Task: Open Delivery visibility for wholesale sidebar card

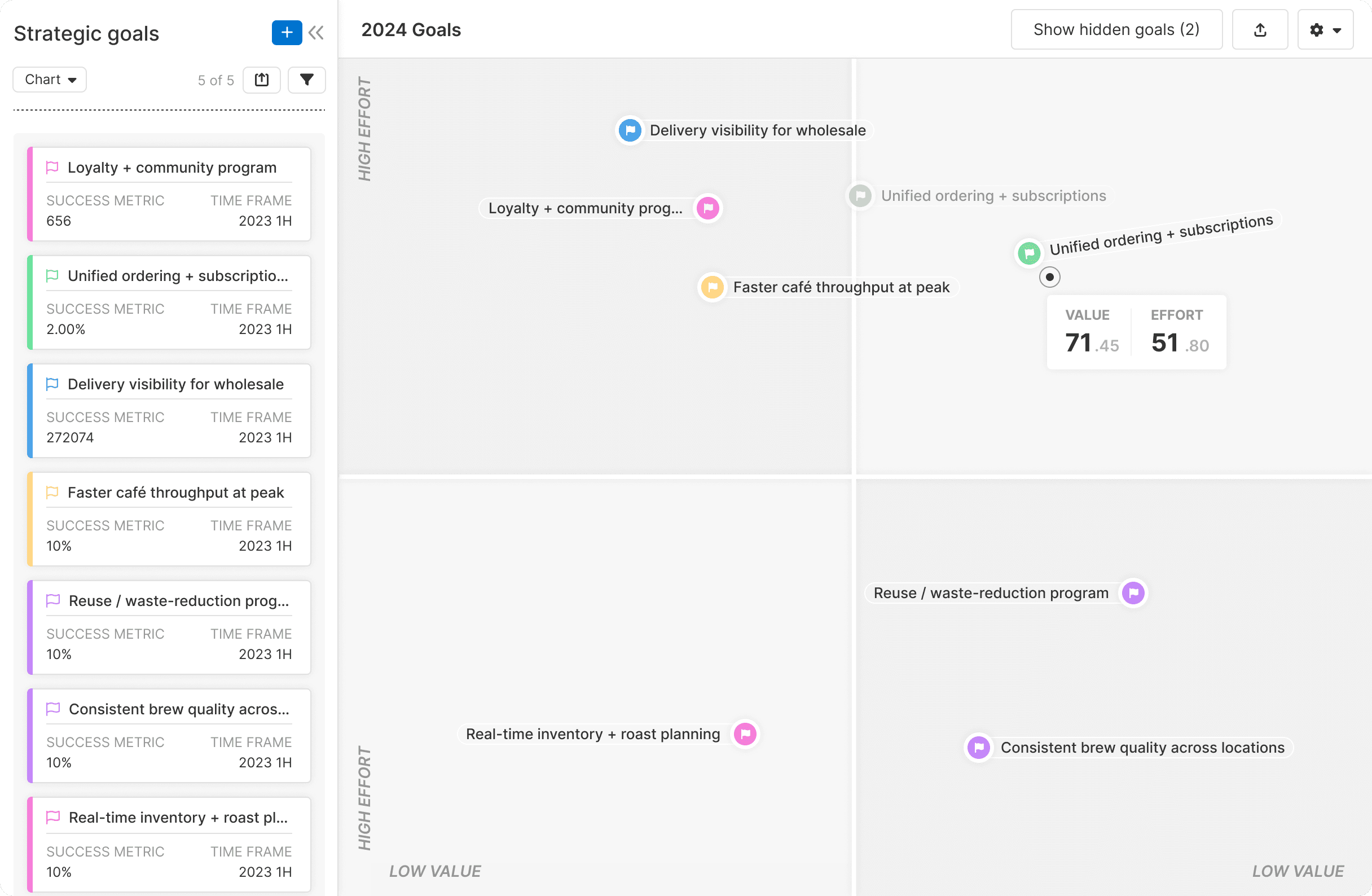Action: coord(175,385)
